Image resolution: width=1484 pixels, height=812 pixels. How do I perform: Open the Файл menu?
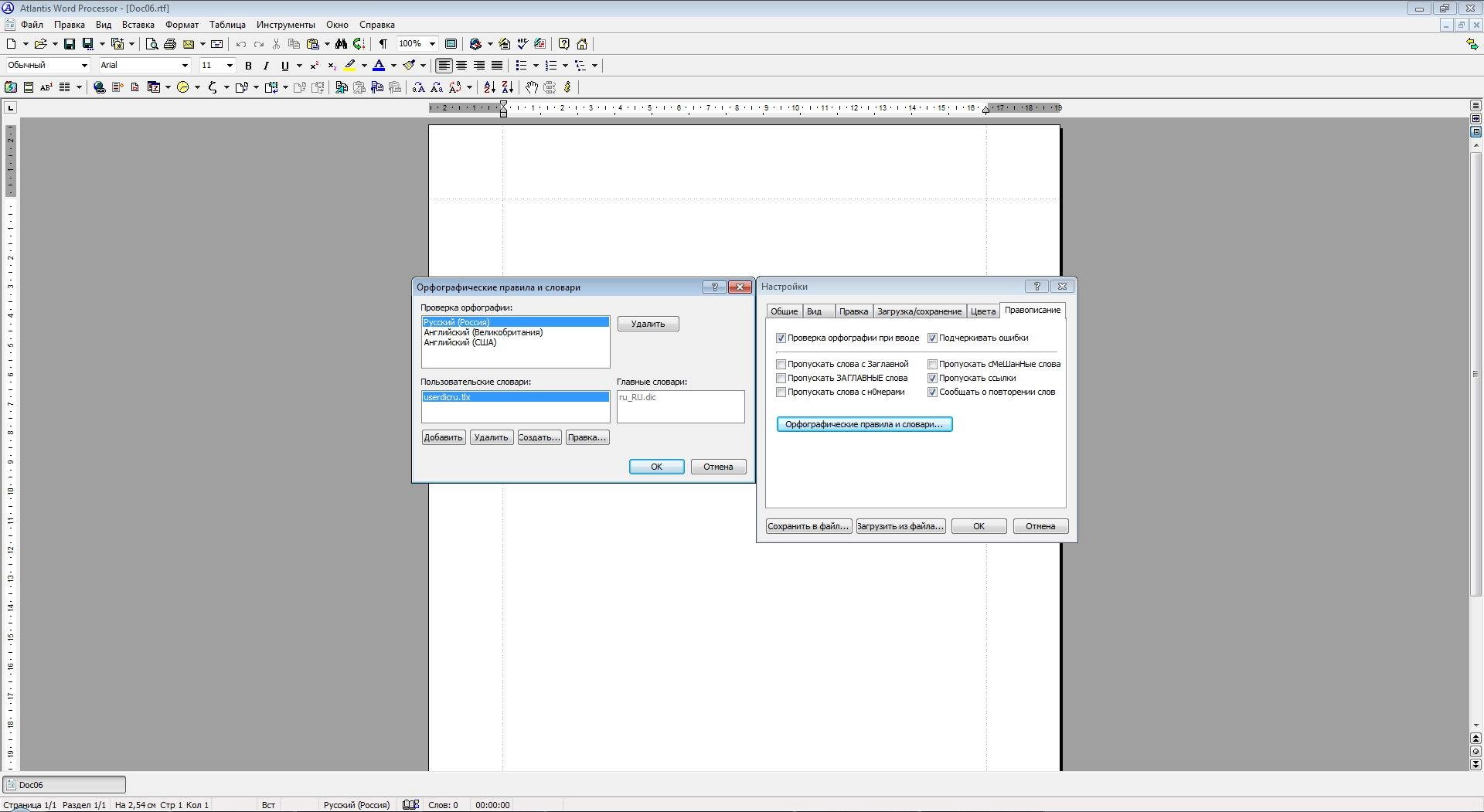coord(32,25)
